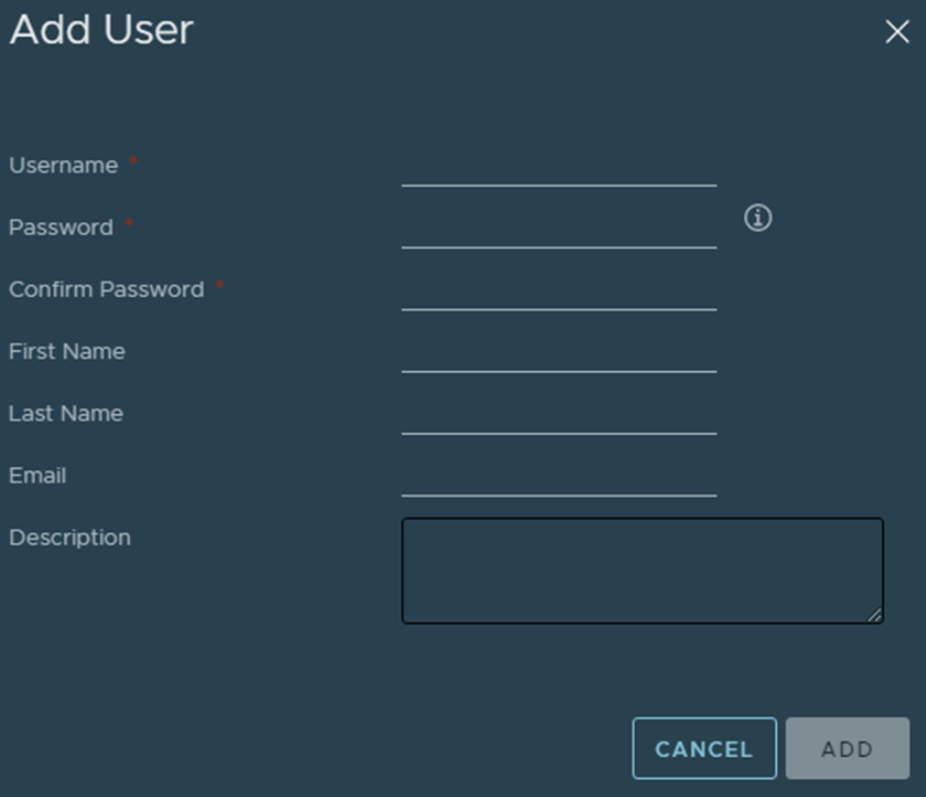This screenshot has height=797, width=926.
Task: Click the Add User dialog title
Action: click(101, 30)
